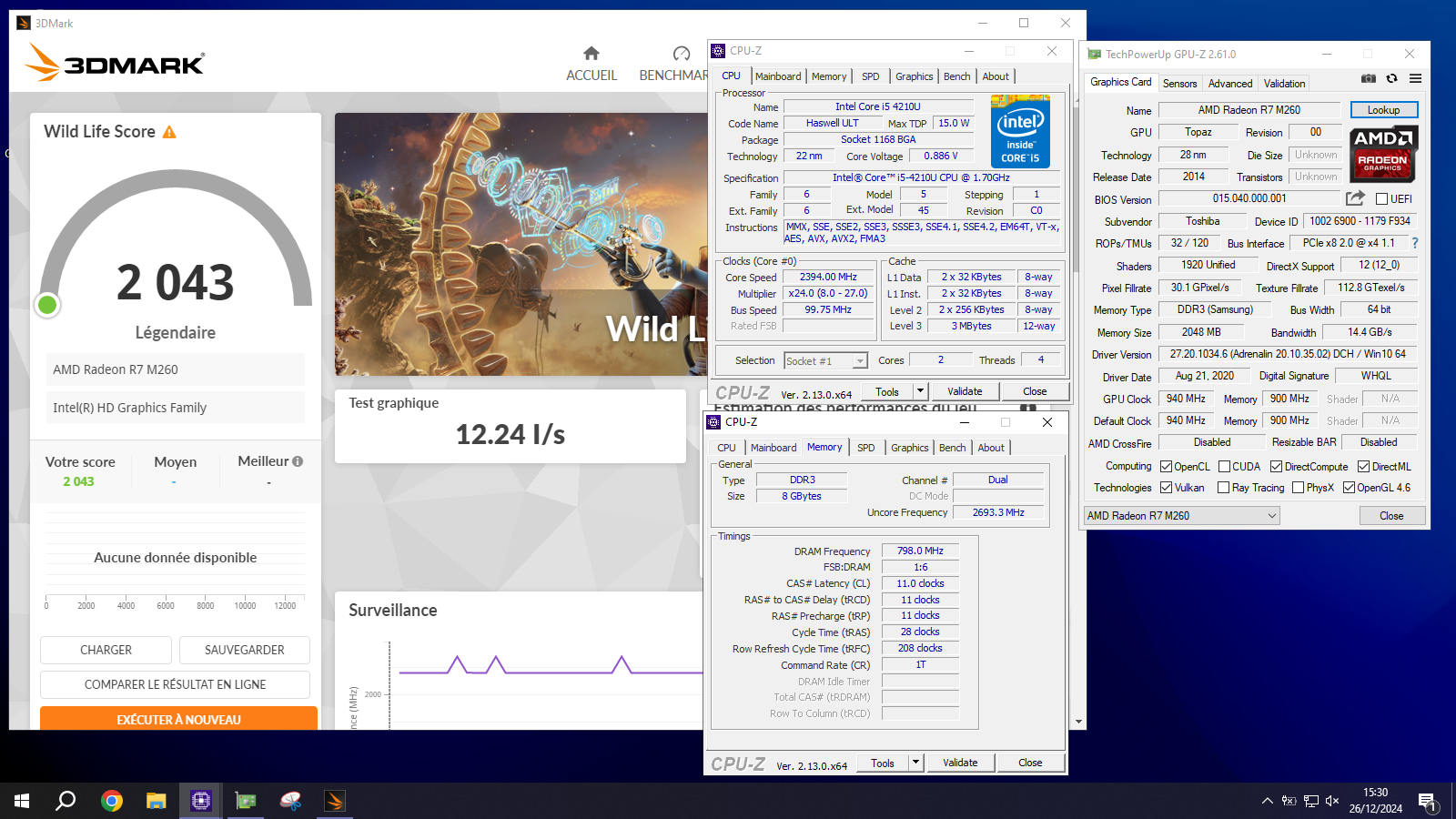
Task: Click the AMD Radeon Graphics logo in GPU-Z
Action: point(1383,154)
